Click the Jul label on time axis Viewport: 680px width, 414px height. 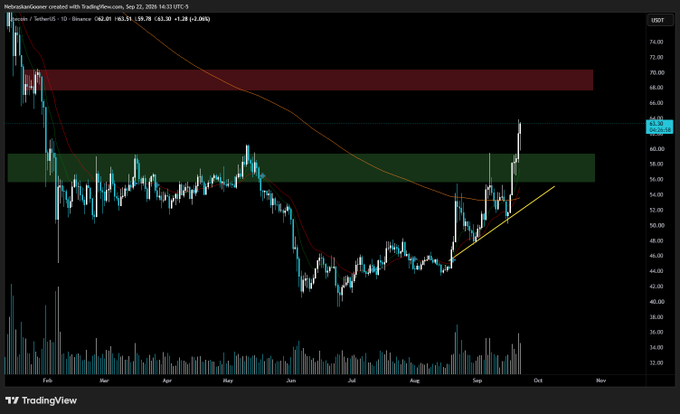pyautogui.click(x=352, y=381)
